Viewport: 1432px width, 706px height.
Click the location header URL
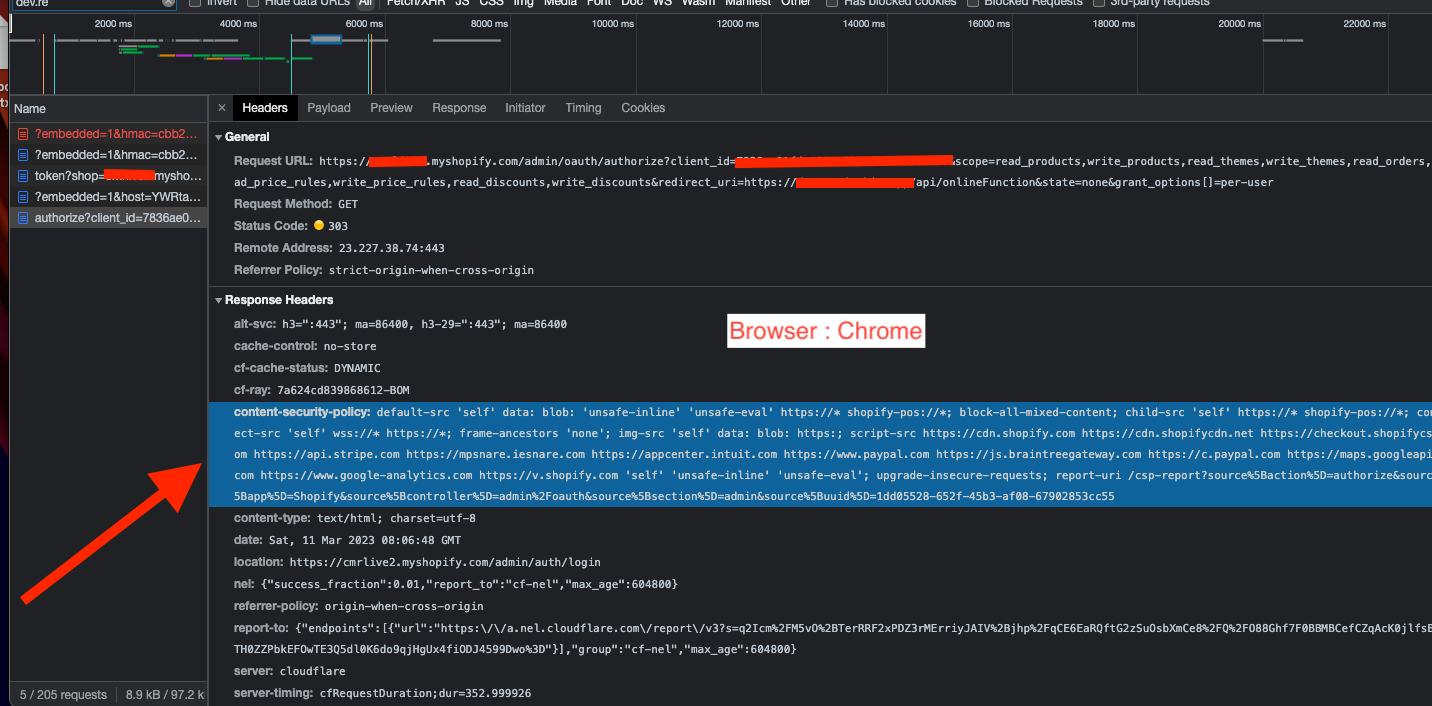click(445, 562)
